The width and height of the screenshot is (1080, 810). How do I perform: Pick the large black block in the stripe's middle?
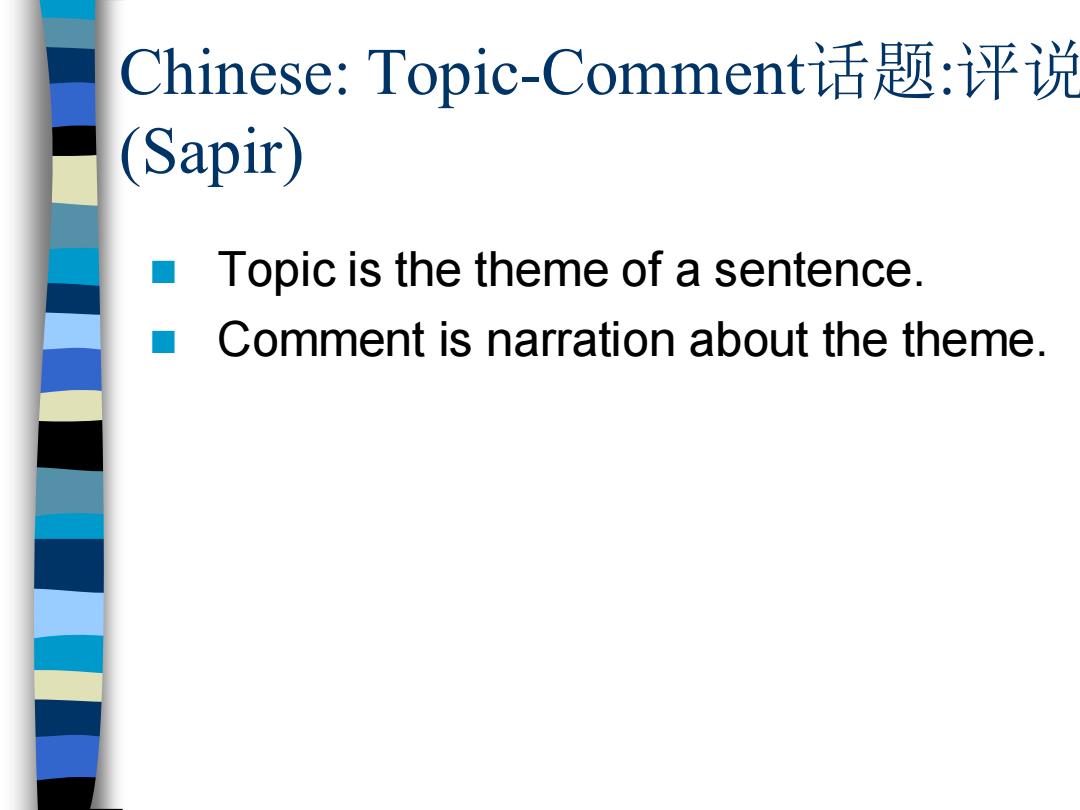click(x=70, y=446)
